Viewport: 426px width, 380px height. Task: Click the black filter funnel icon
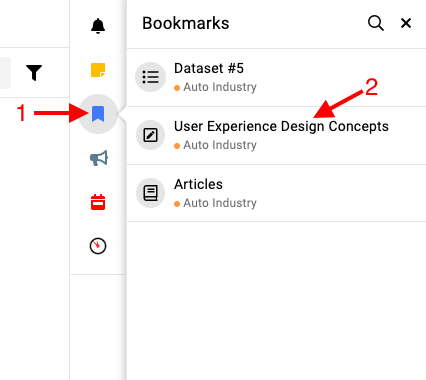tap(34, 72)
